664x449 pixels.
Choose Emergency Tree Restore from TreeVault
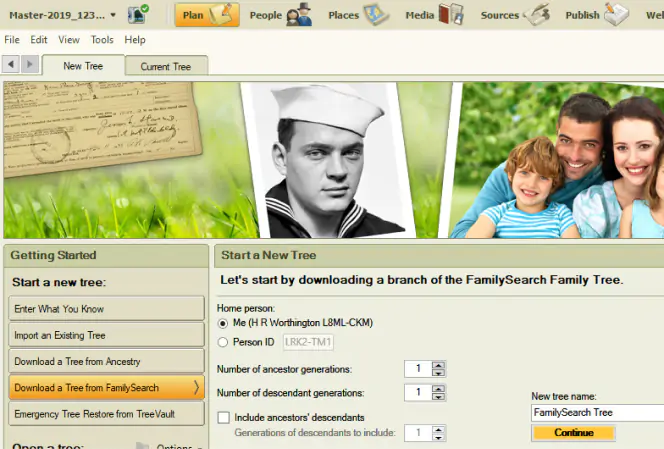tap(106, 414)
